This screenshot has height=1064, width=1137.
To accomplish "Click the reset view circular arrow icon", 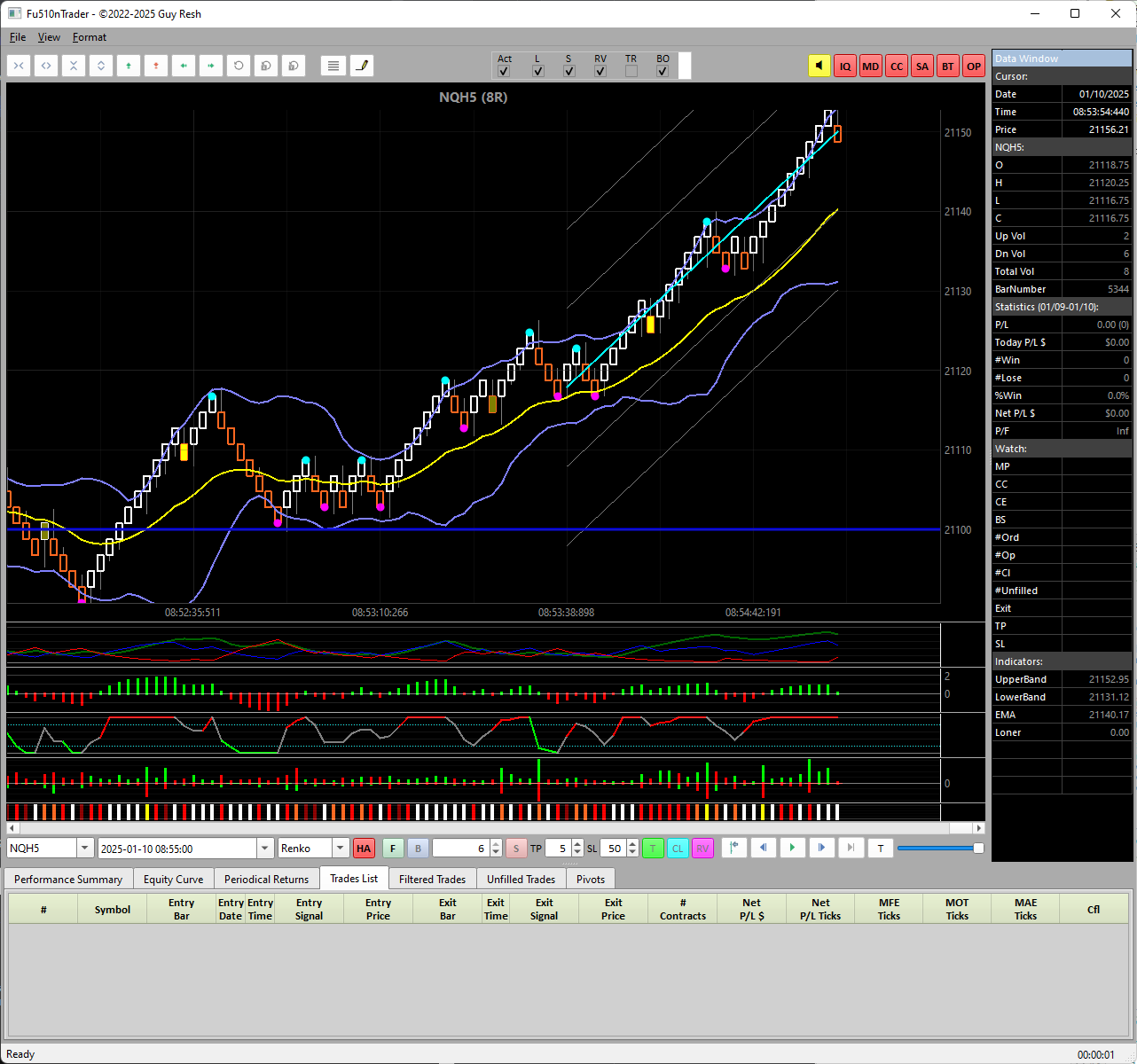I will click(239, 66).
